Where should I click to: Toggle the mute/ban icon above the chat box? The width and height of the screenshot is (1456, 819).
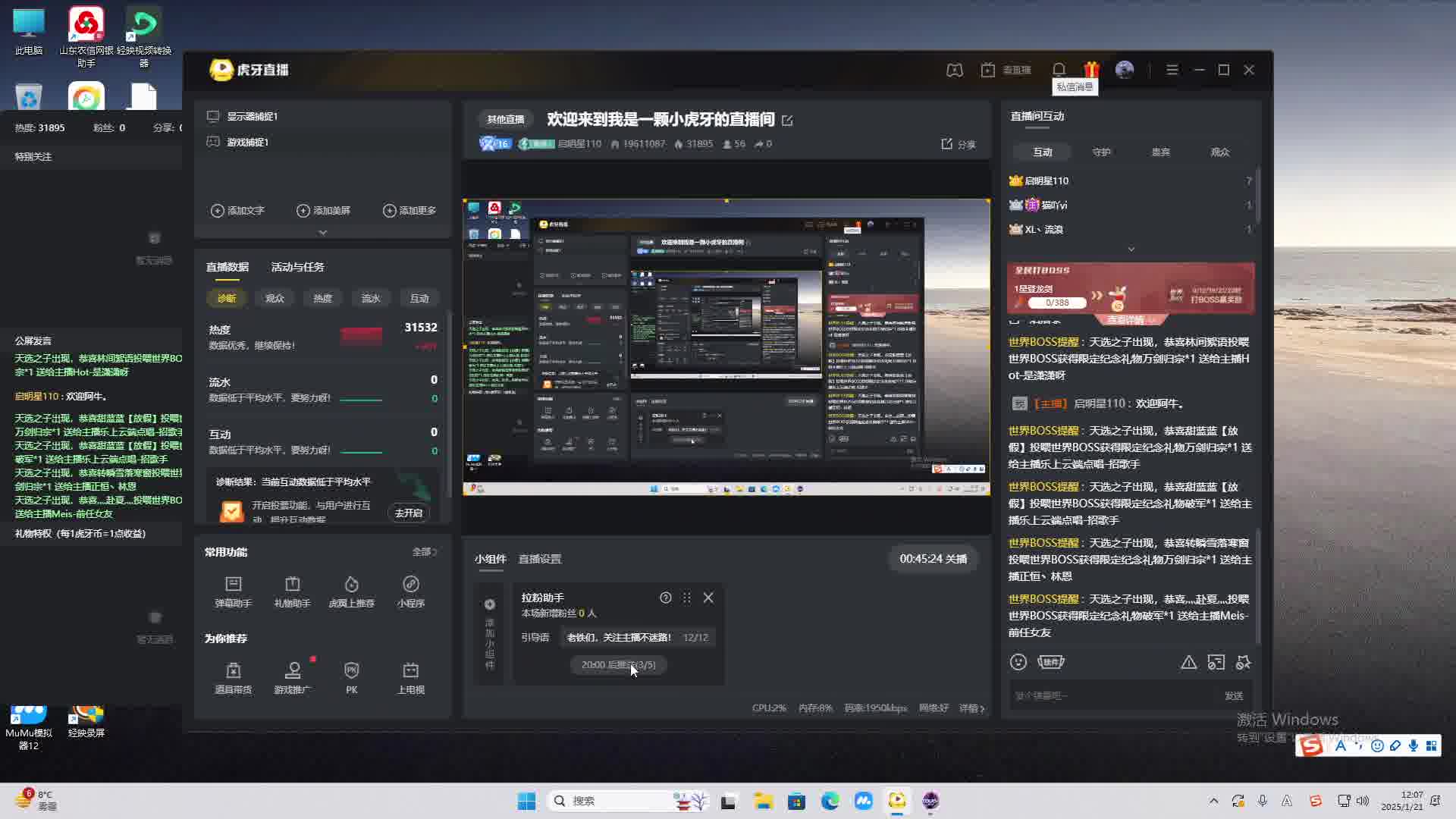click(1244, 662)
